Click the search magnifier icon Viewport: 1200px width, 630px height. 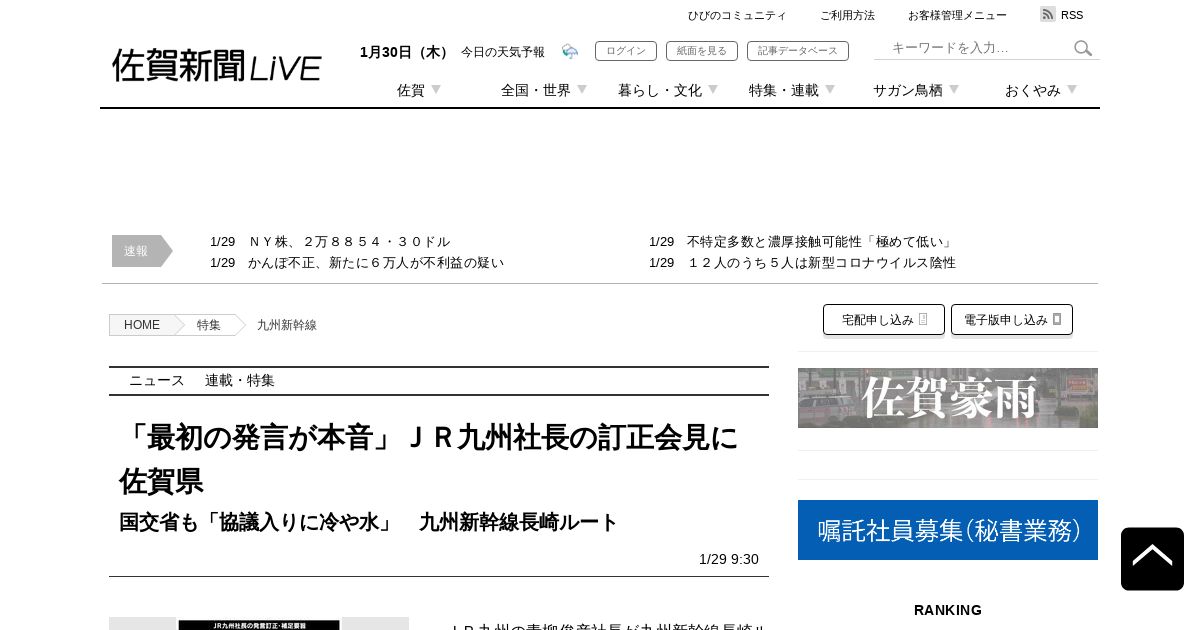pos(1083,48)
